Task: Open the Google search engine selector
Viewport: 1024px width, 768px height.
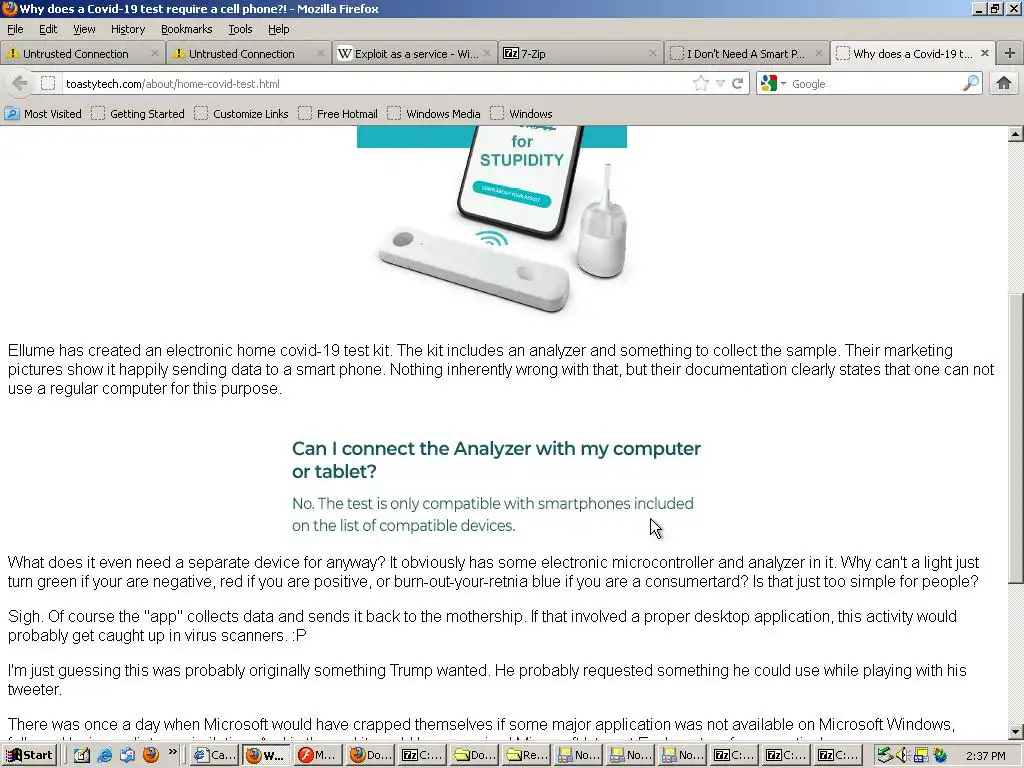Action: (773, 84)
